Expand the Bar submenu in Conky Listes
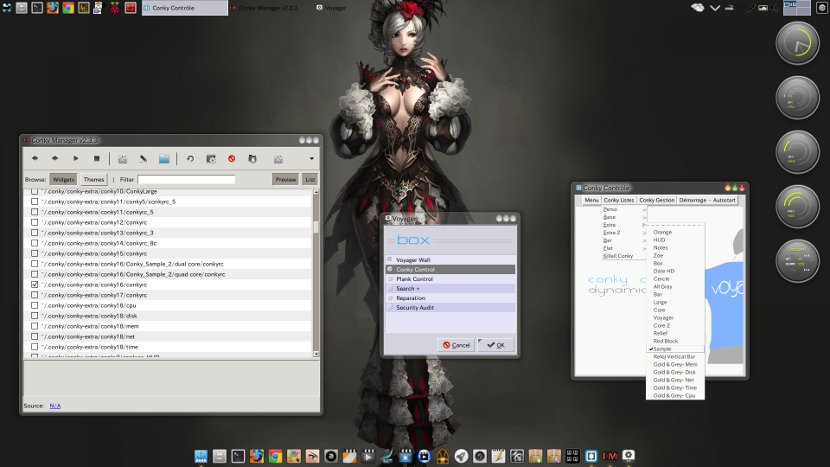The height and width of the screenshot is (467, 830). click(x=624, y=240)
